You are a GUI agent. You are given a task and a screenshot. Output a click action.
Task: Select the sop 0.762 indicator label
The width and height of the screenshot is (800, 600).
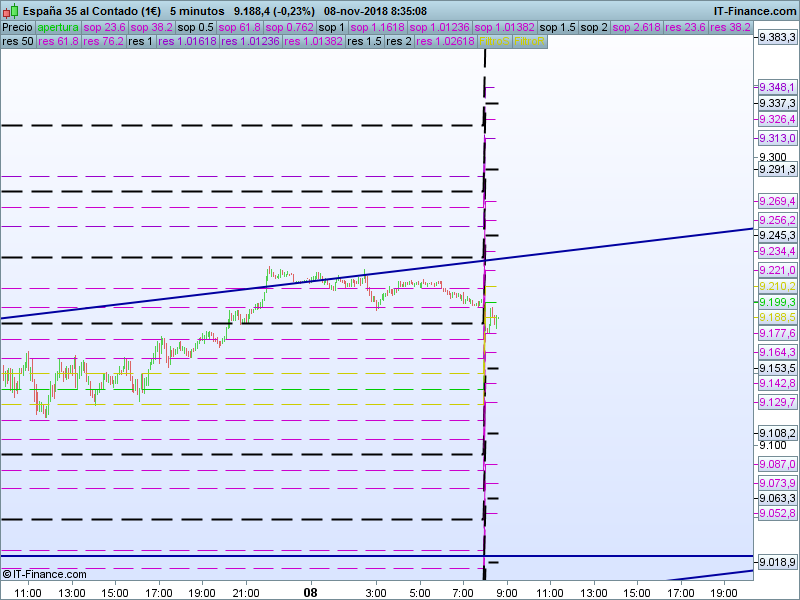(x=290, y=27)
